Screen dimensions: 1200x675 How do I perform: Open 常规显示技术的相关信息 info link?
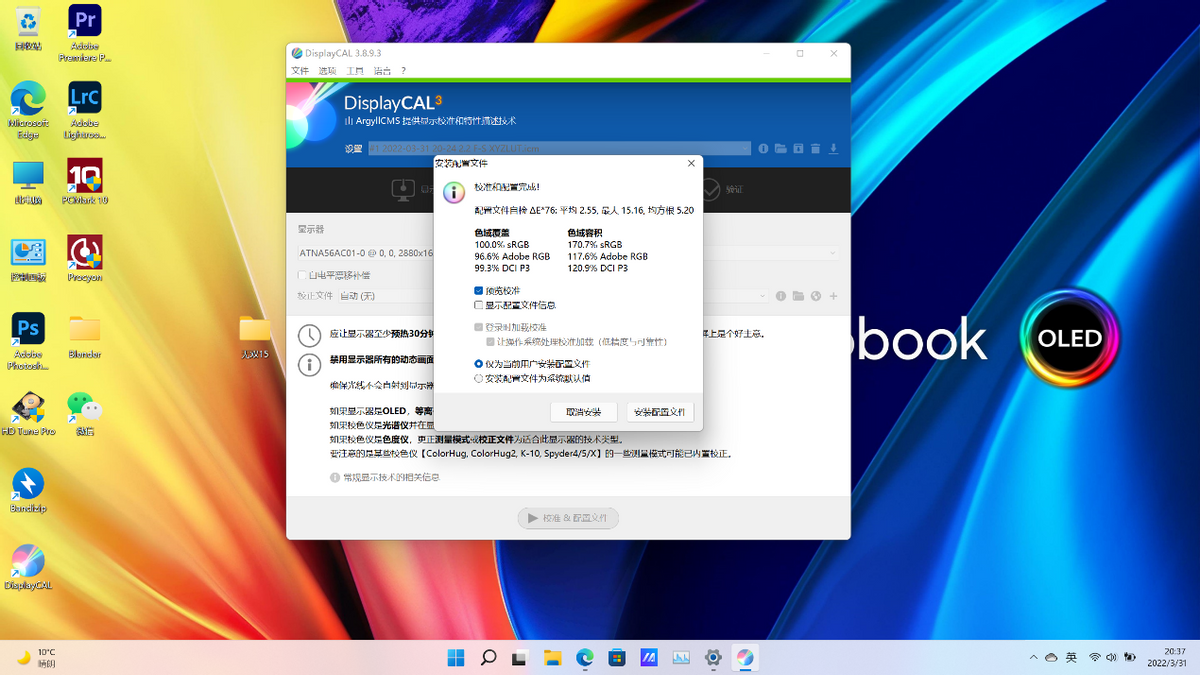(385, 477)
